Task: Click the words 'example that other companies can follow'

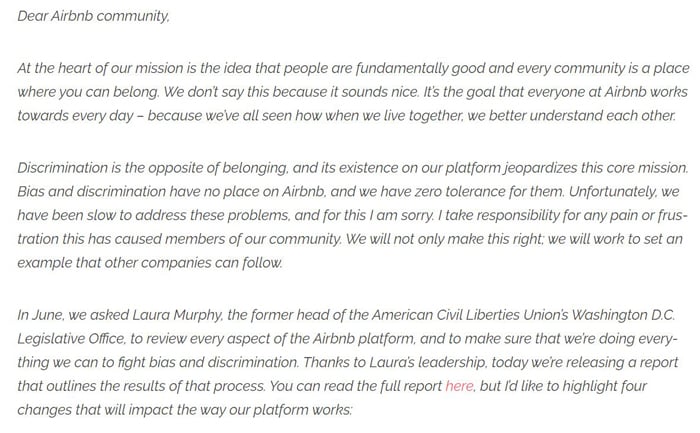Action: click(x=150, y=263)
